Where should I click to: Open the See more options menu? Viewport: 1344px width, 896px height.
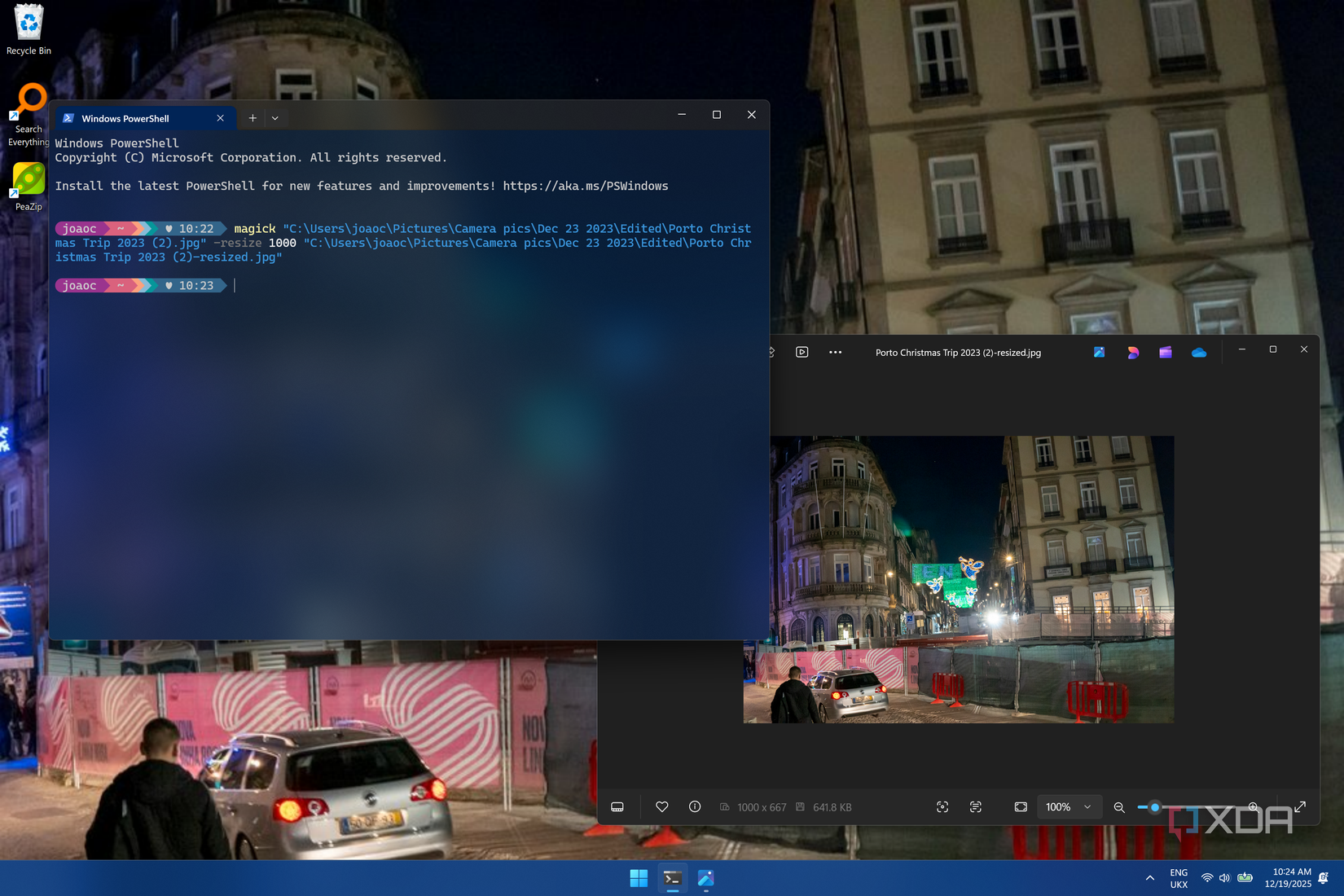[x=835, y=352]
